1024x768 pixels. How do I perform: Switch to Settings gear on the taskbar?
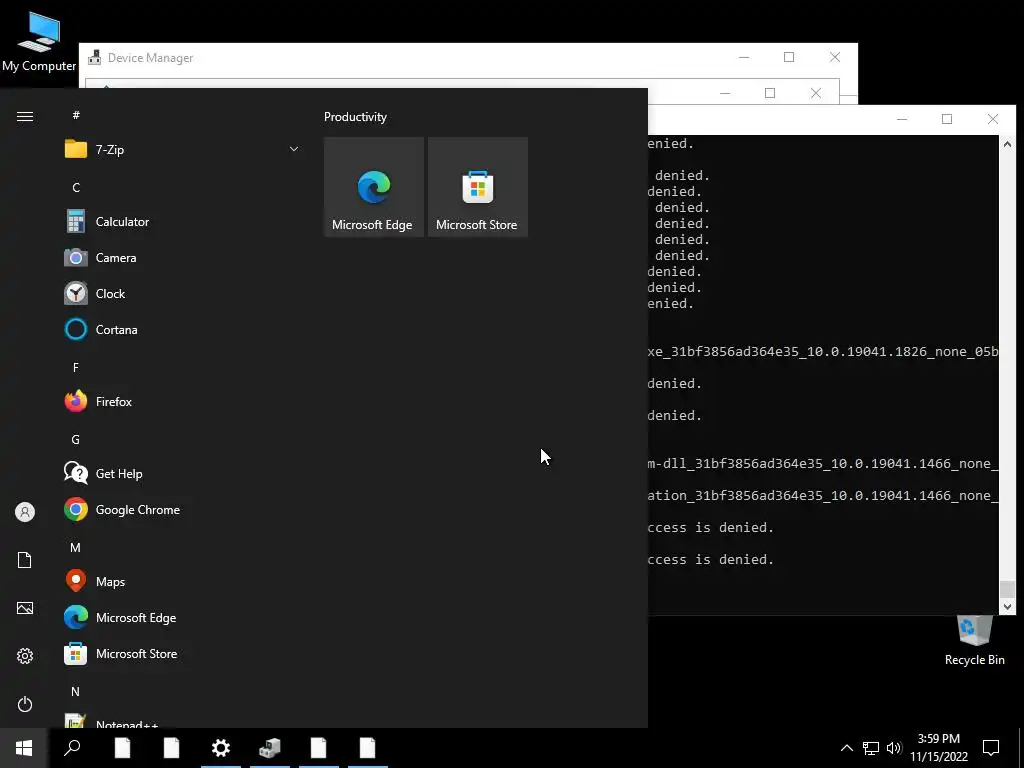[x=221, y=748]
